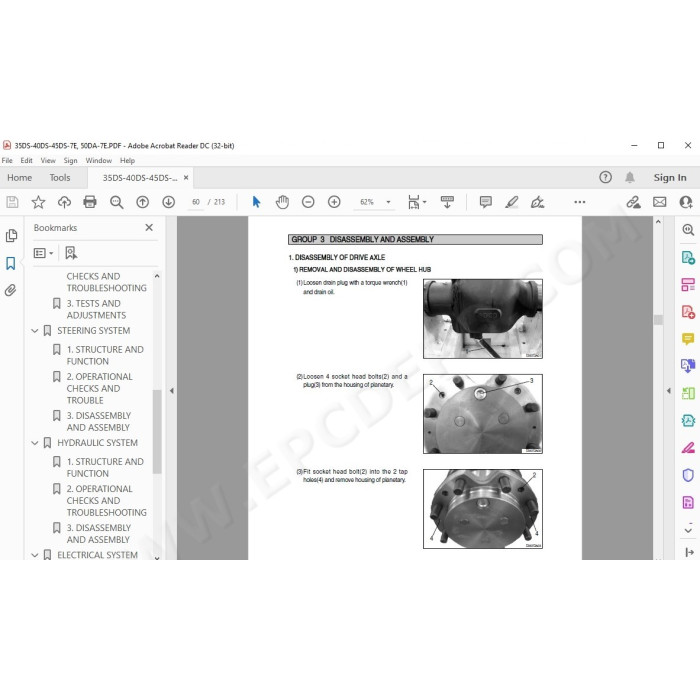
Task: Collapse the left navigation pane arrow
Action: [x=172, y=391]
